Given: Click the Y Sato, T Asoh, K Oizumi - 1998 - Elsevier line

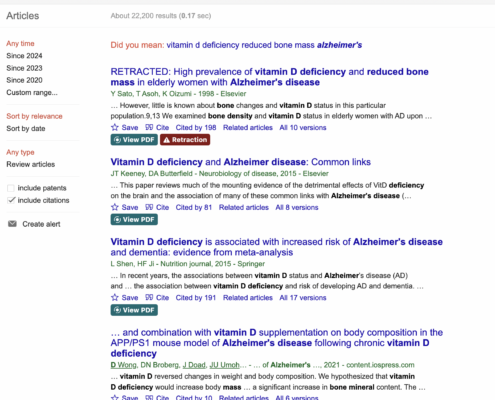Looking at the screenshot, I should tap(178, 94).
